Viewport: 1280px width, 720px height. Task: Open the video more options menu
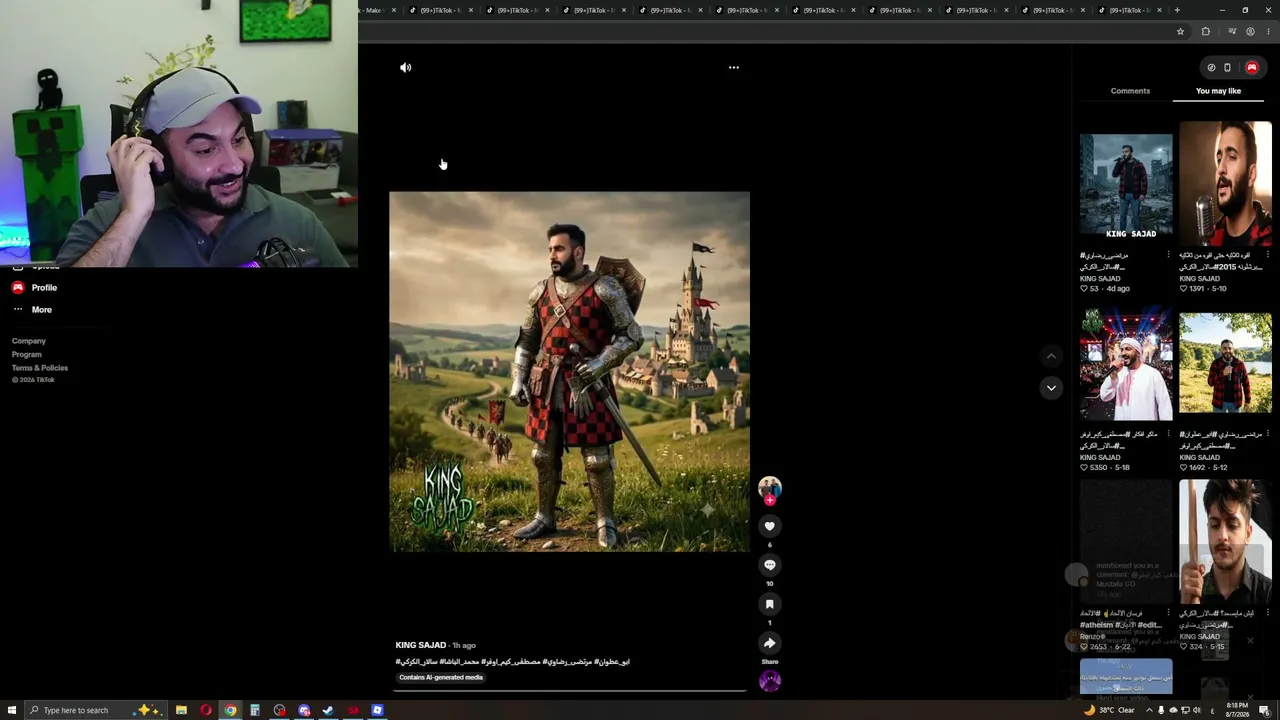point(733,68)
